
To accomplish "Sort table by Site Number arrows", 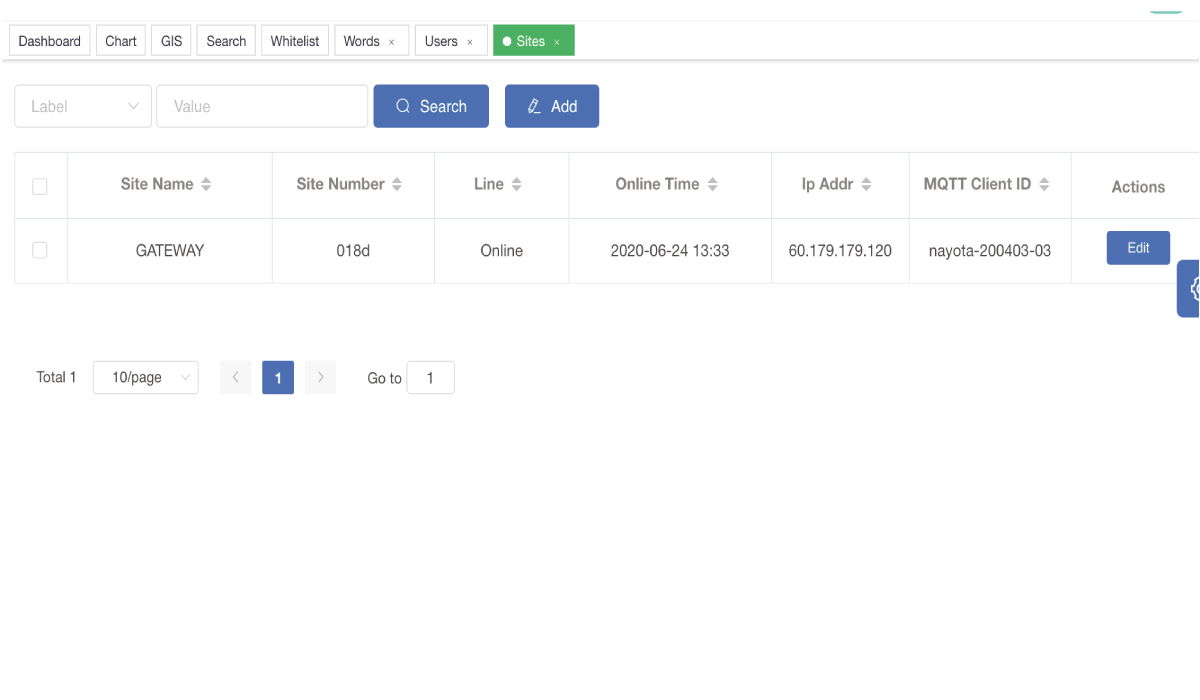I will pyautogui.click(x=396, y=185).
